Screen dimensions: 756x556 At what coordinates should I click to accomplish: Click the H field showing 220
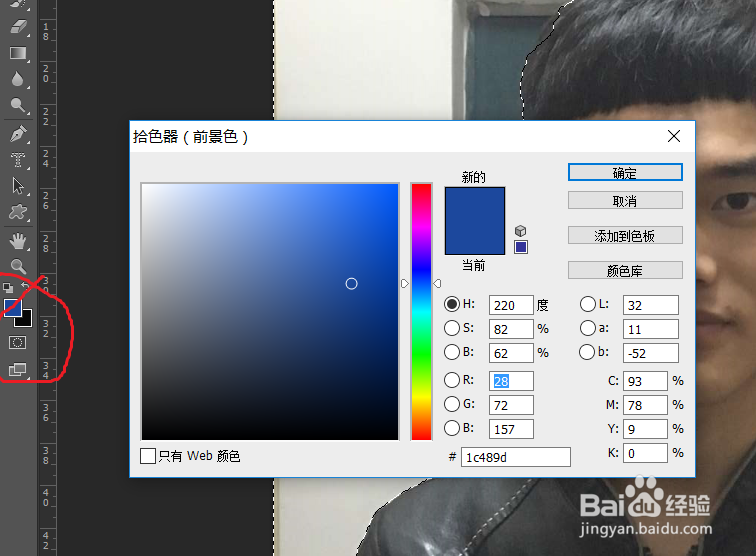click(x=511, y=305)
